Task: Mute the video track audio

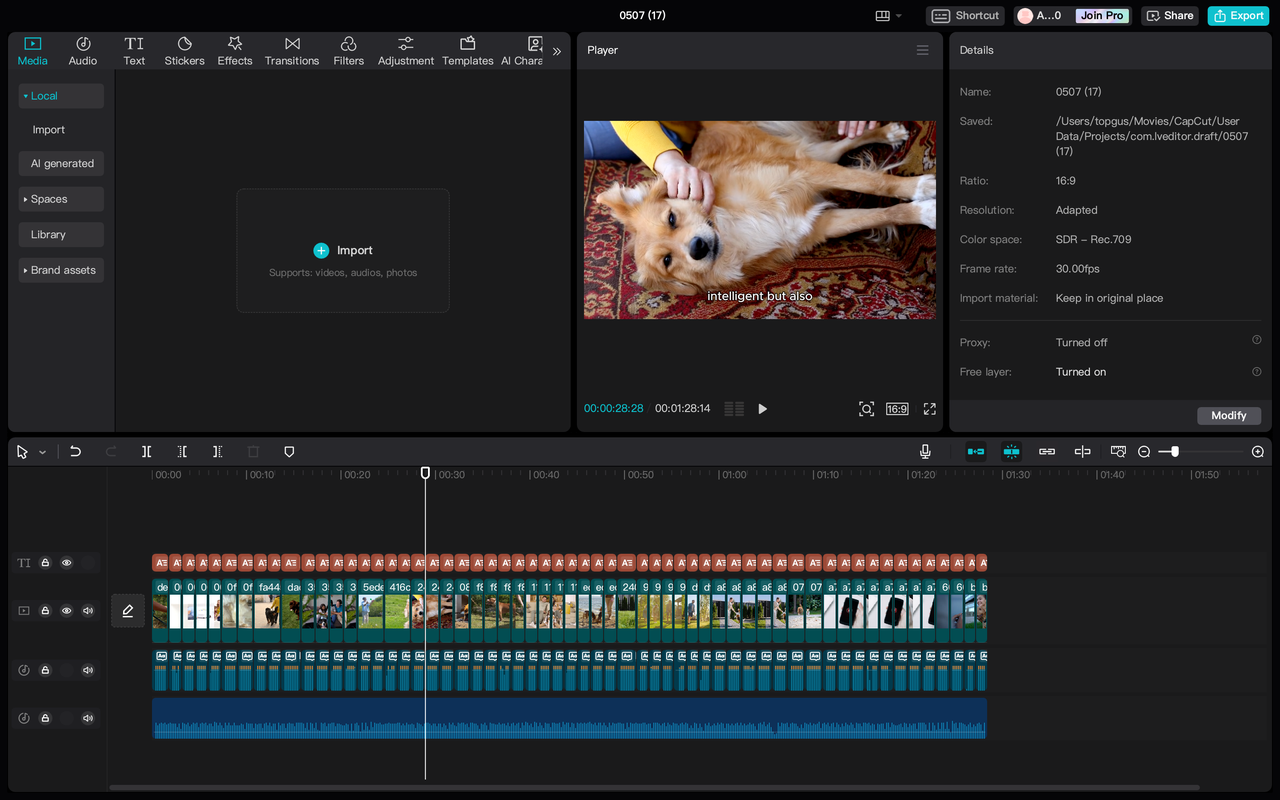Action: (x=87, y=610)
